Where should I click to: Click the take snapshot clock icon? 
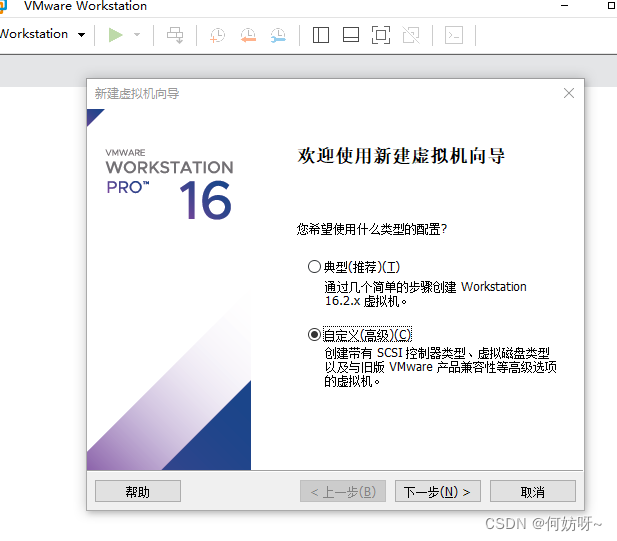click(217, 35)
